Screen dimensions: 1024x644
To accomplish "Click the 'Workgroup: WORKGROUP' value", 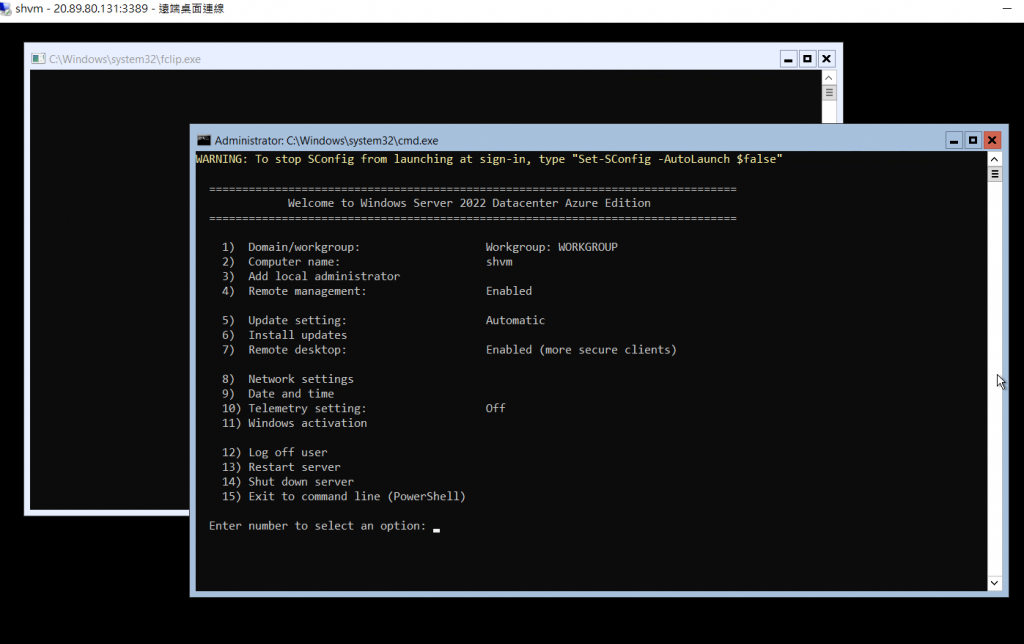I will click(x=551, y=247).
